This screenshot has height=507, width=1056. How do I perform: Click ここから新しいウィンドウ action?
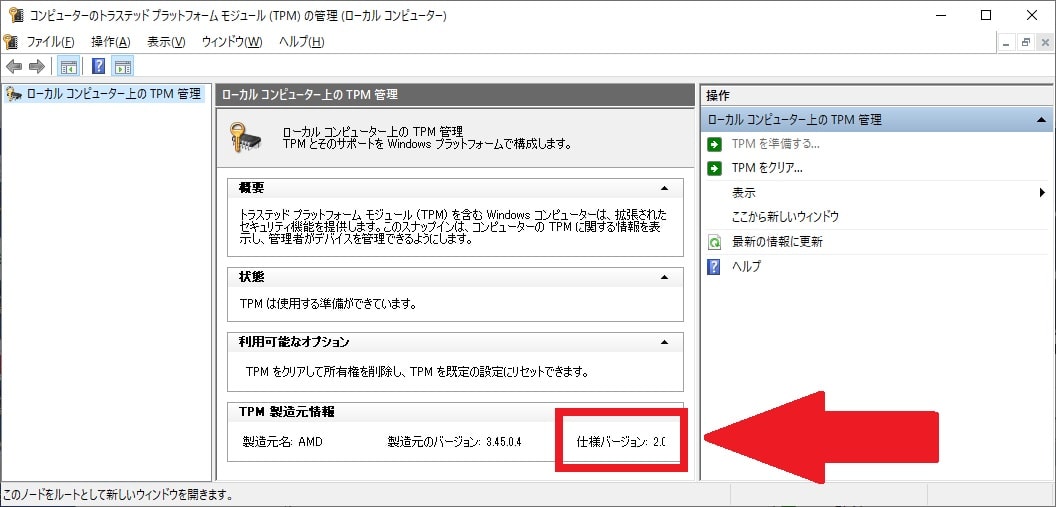[785, 217]
